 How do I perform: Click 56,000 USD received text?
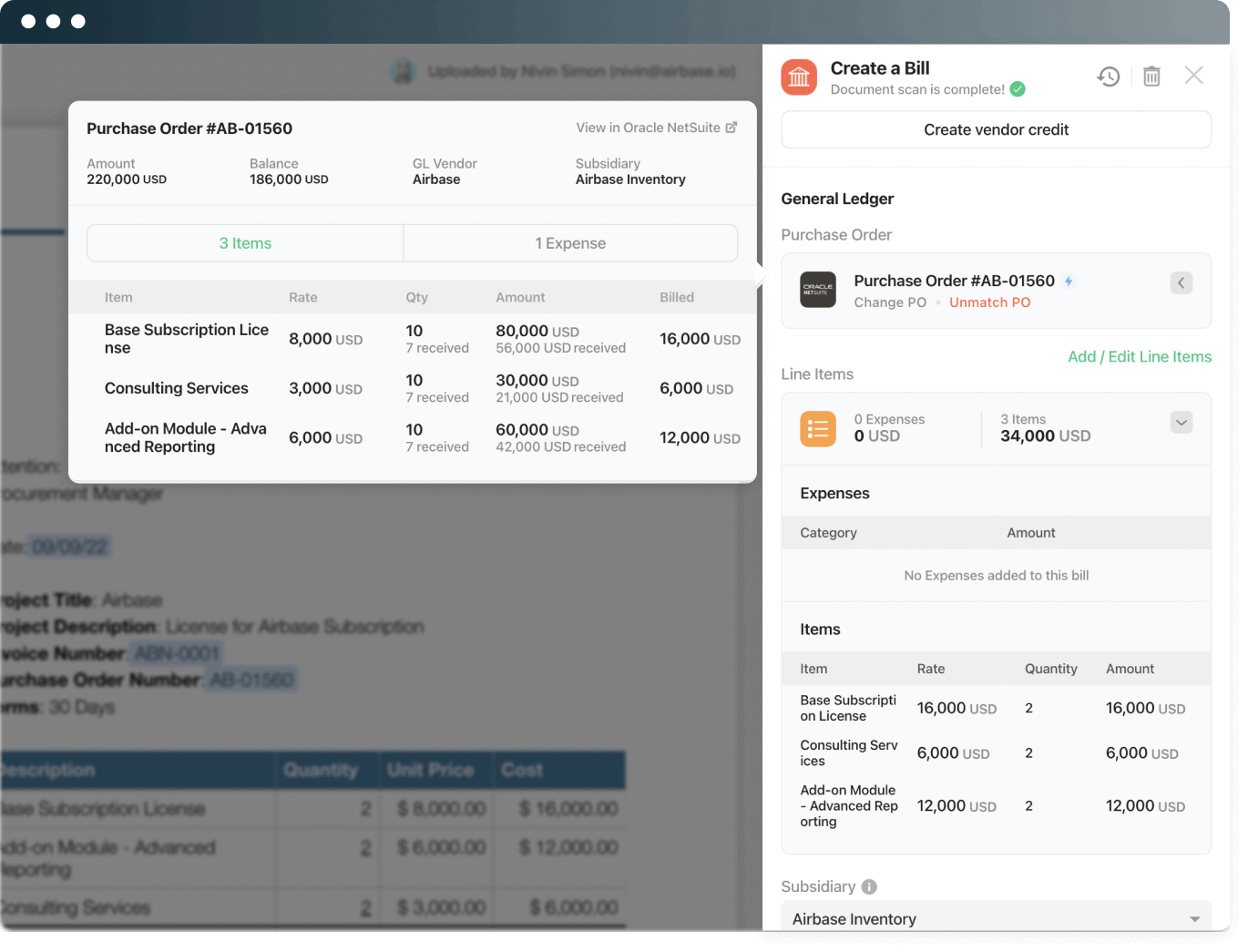560,348
